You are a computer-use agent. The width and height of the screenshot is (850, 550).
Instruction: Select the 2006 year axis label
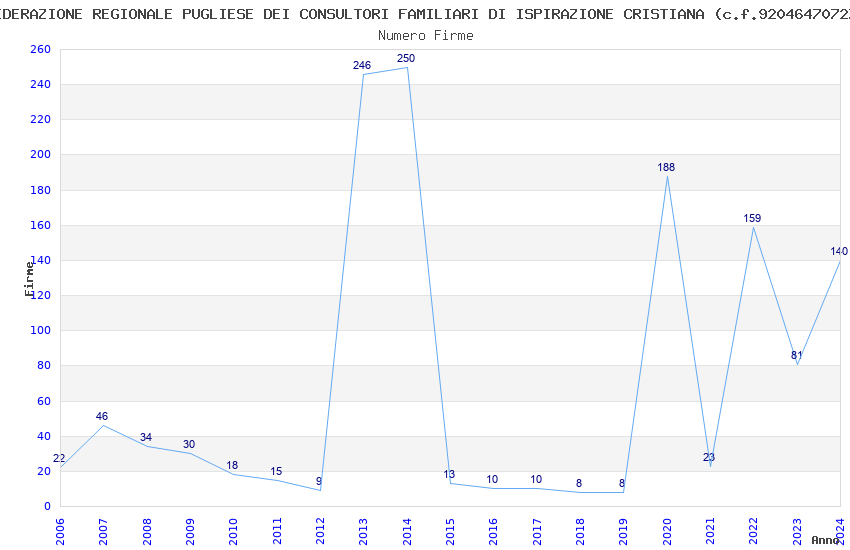(60, 532)
